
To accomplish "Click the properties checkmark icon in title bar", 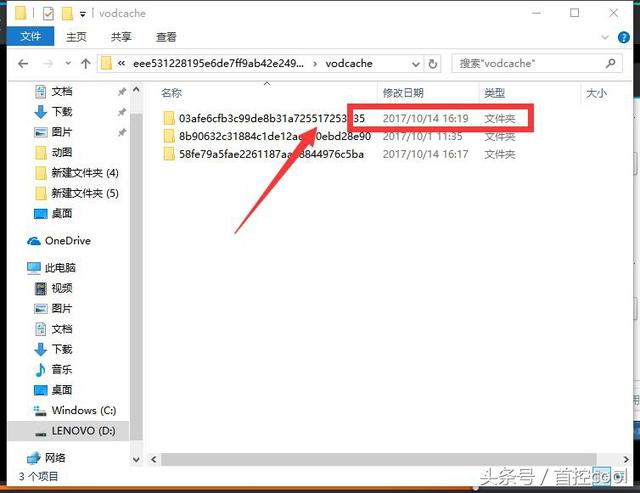I will coord(49,13).
